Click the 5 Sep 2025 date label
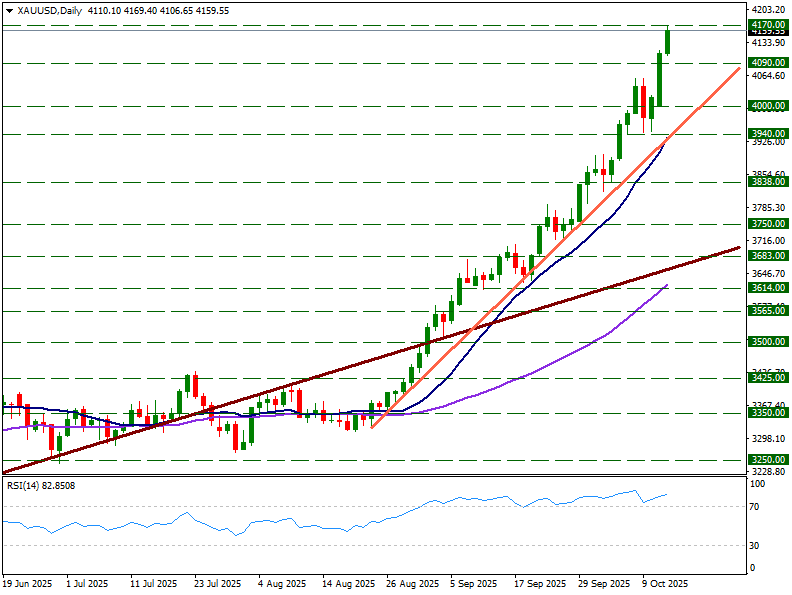The image size is (792, 595). point(473,582)
